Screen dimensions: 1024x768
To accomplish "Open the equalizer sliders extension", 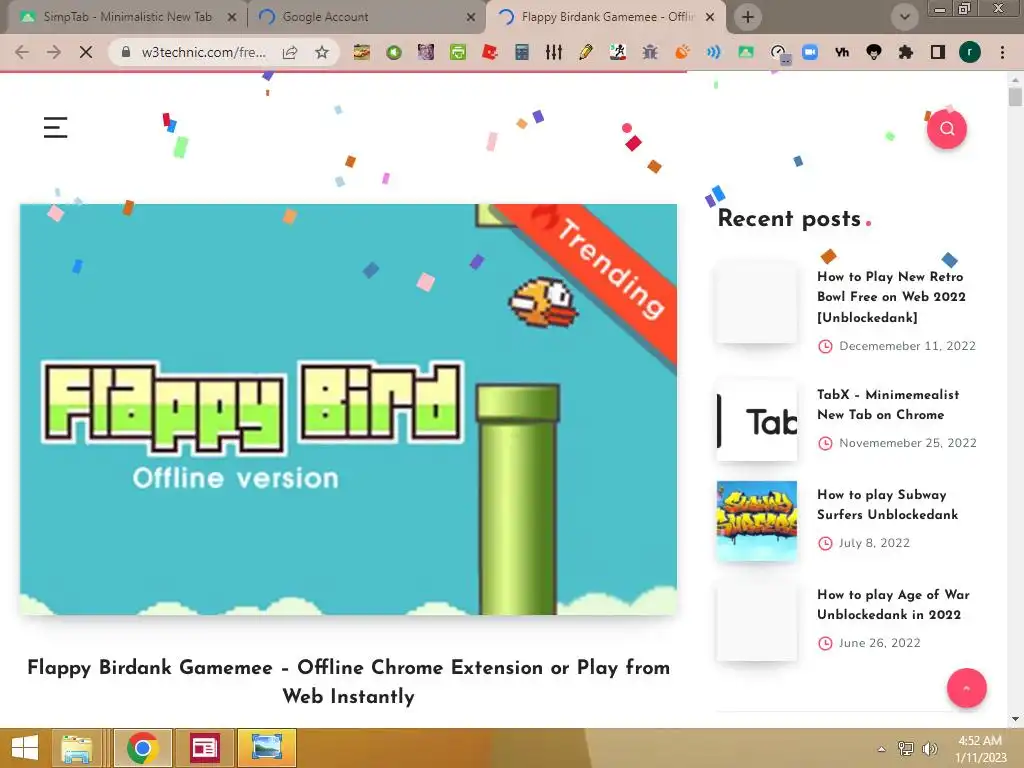I will [x=554, y=52].
